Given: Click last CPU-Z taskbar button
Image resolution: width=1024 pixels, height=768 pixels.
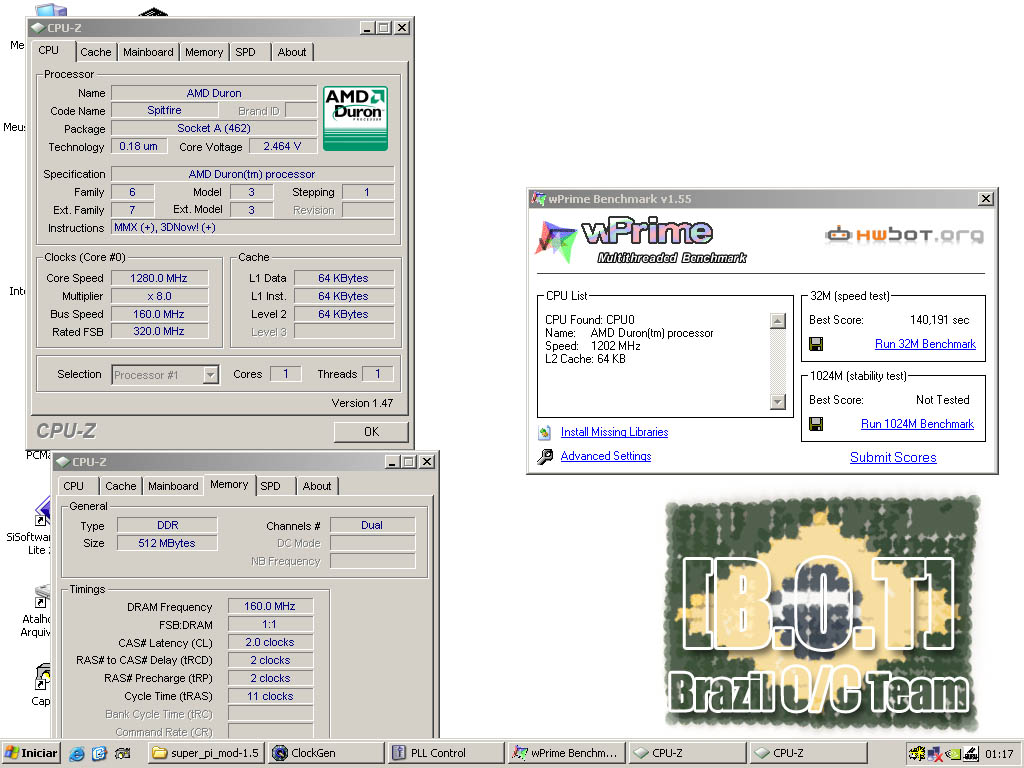Looking at the screenshot, I should click(808, 753).
